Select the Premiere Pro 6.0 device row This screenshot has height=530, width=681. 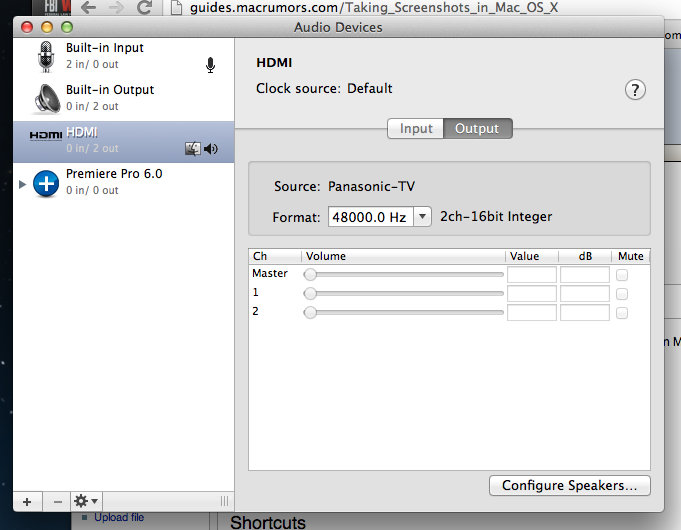124,183
